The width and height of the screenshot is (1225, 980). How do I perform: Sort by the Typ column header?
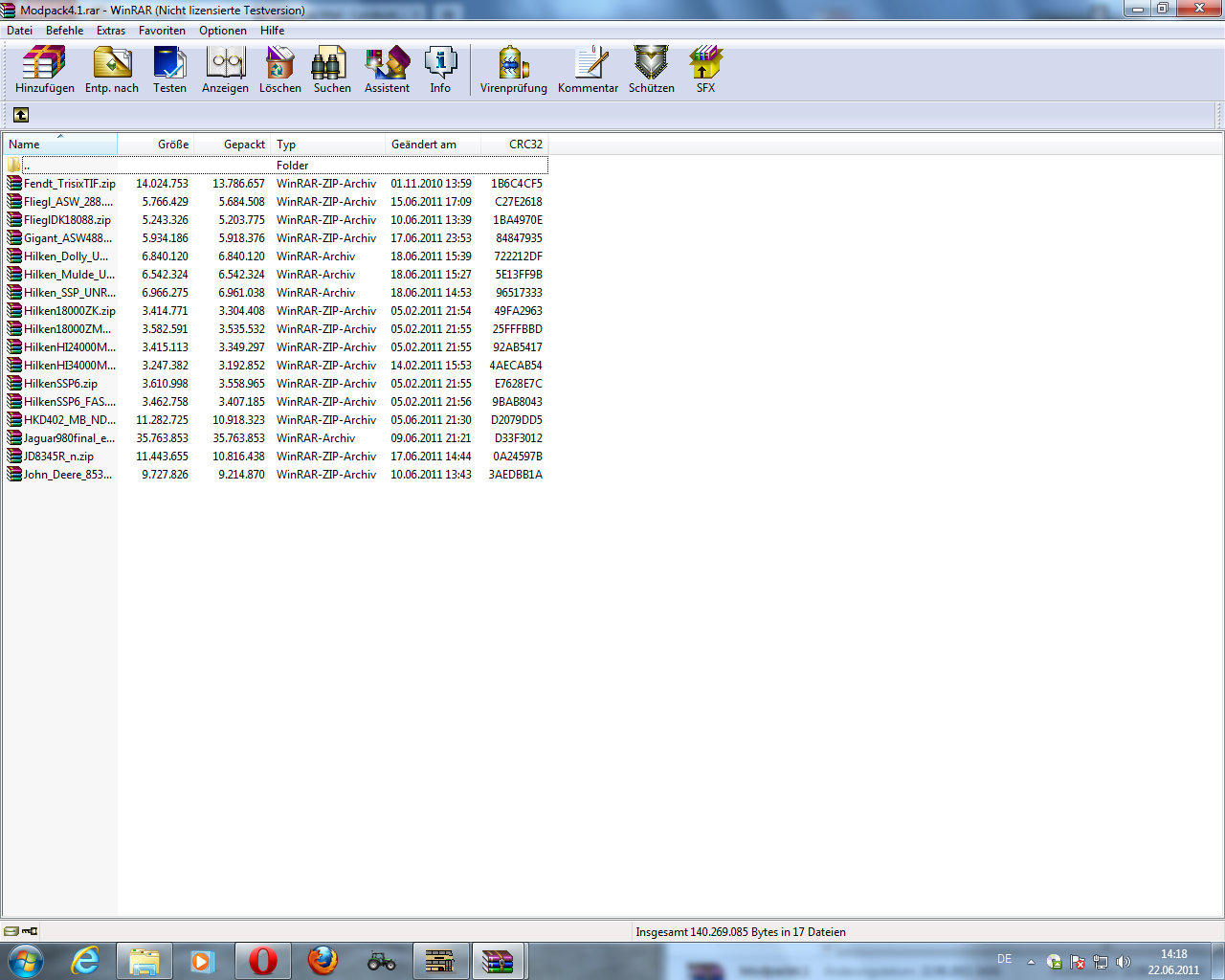click(328, 145)
